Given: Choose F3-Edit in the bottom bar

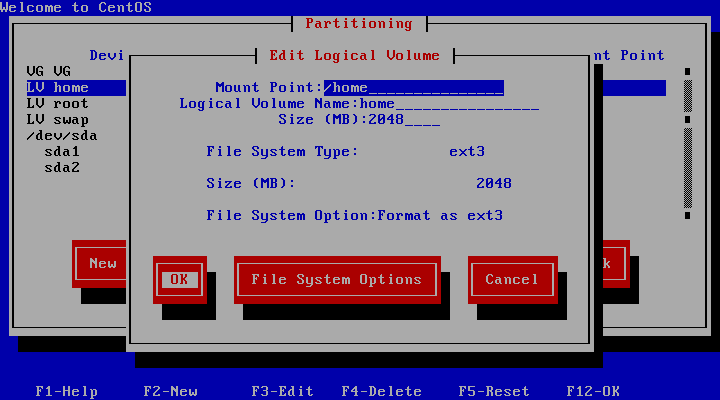Looking at the screenshot, I should (x=282, y=392).
